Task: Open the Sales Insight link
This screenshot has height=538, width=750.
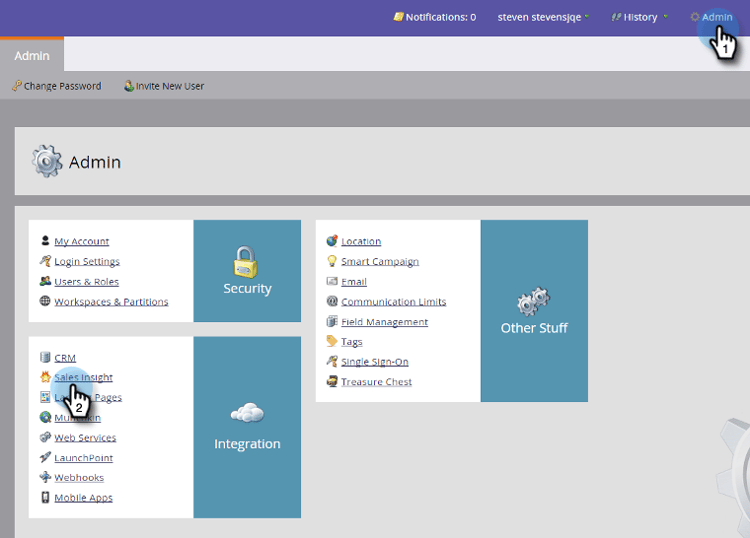Action: tap(84, 377)
